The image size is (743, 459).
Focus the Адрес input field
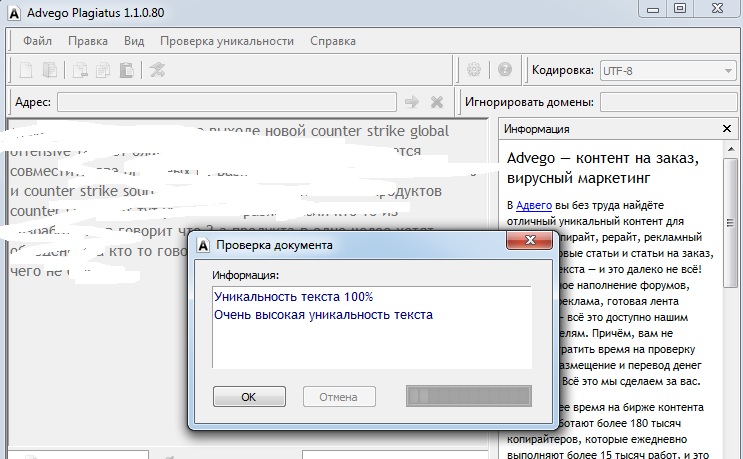(x=227, y=102)
